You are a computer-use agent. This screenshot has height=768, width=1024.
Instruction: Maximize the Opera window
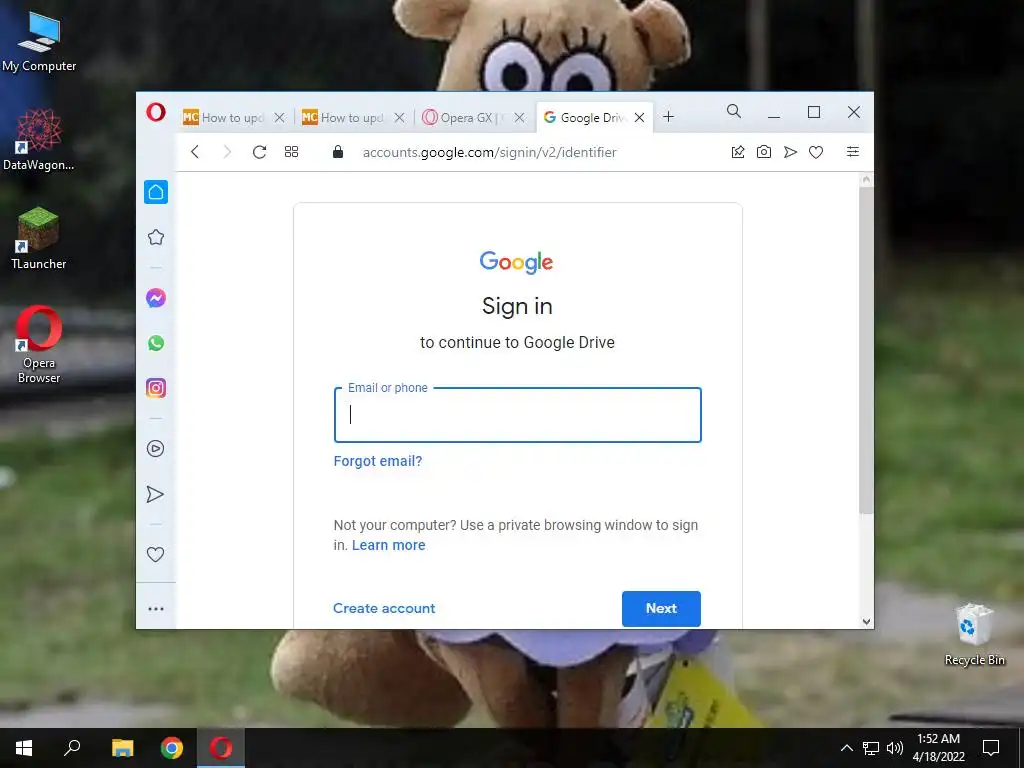pyautogui.click(x=814, y=112)
